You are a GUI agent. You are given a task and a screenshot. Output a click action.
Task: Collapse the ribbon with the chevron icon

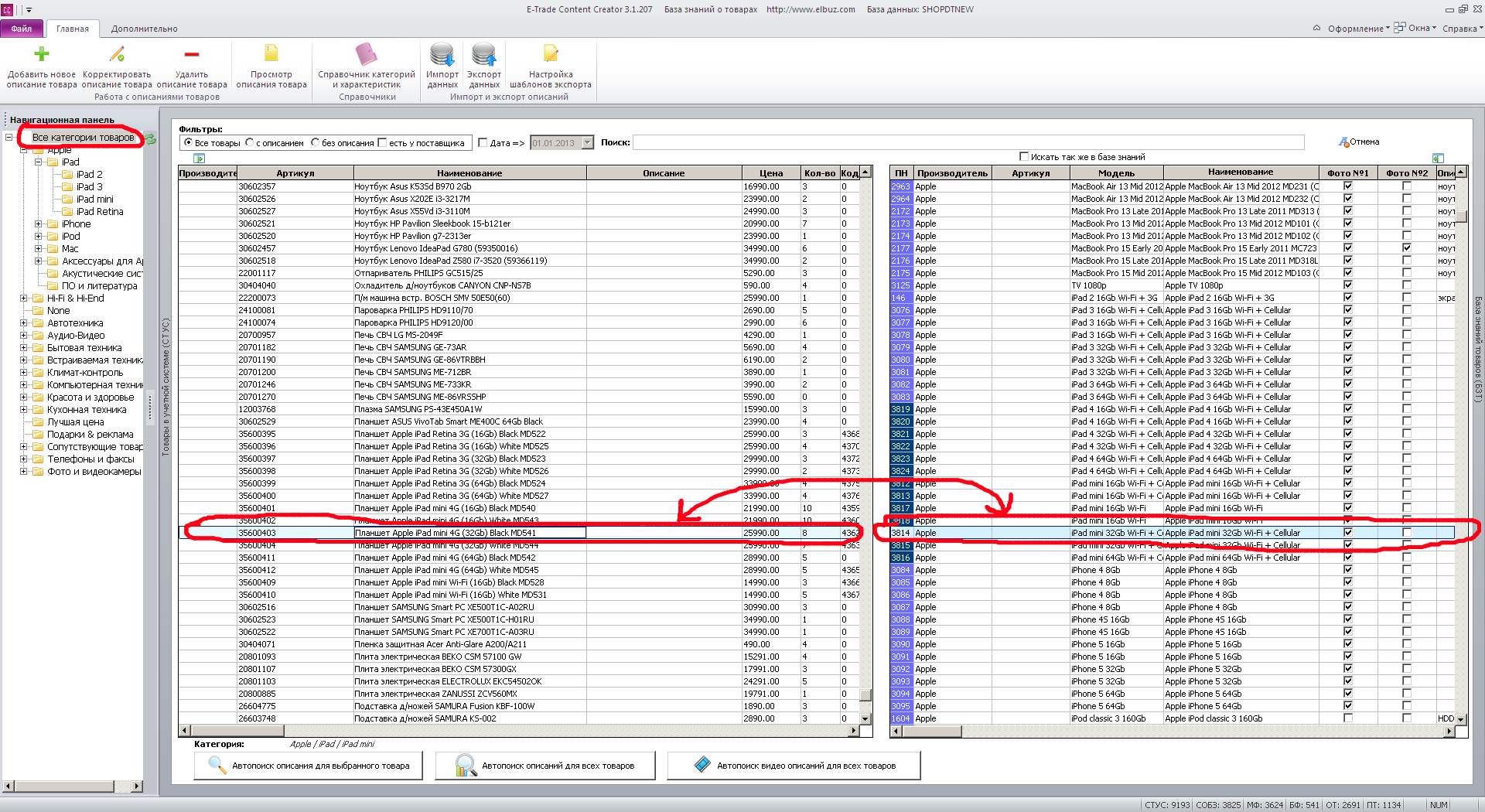coord(1316,29)
